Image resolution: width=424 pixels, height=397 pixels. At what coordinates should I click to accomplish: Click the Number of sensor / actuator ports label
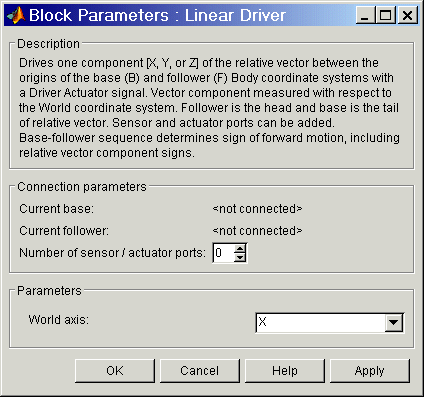pos(113,253)
